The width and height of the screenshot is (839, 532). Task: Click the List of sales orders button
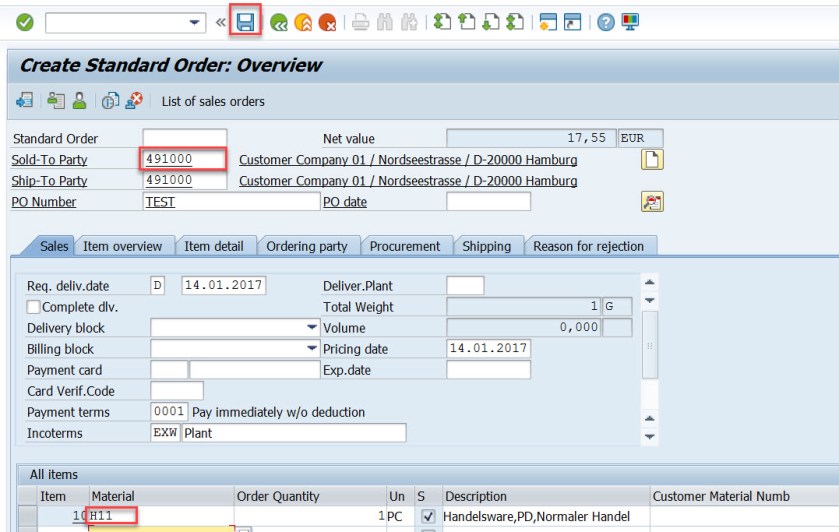213,101
